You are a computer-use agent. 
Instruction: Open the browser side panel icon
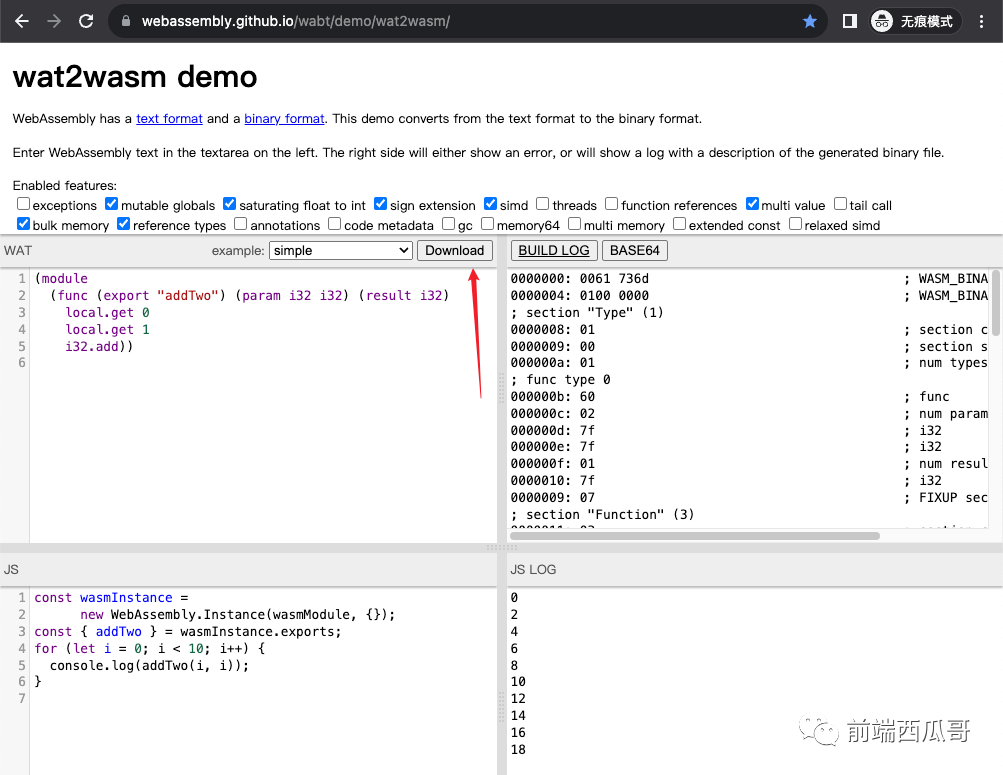coord(849,21)
